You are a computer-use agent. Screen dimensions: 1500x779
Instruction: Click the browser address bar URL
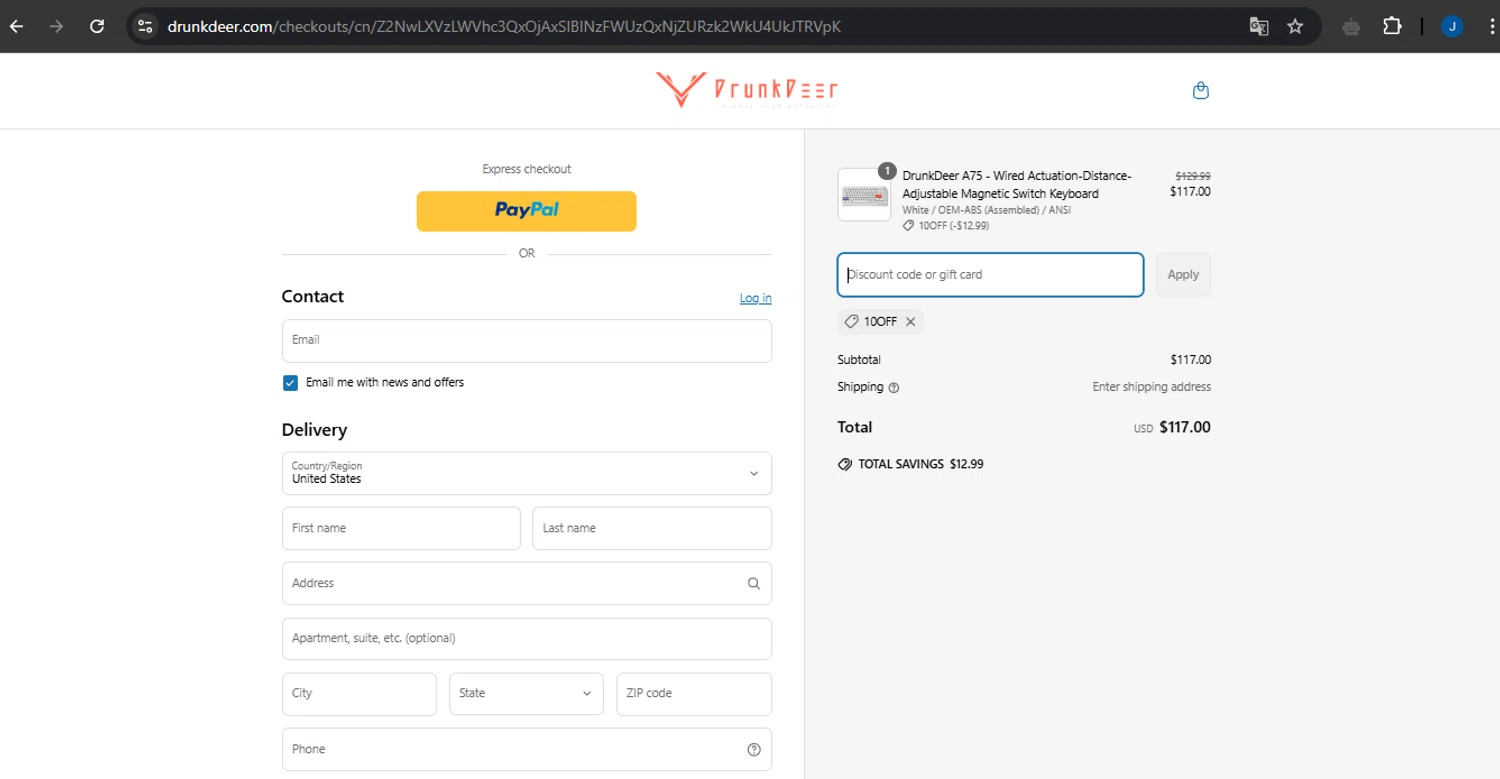point(504,27)
